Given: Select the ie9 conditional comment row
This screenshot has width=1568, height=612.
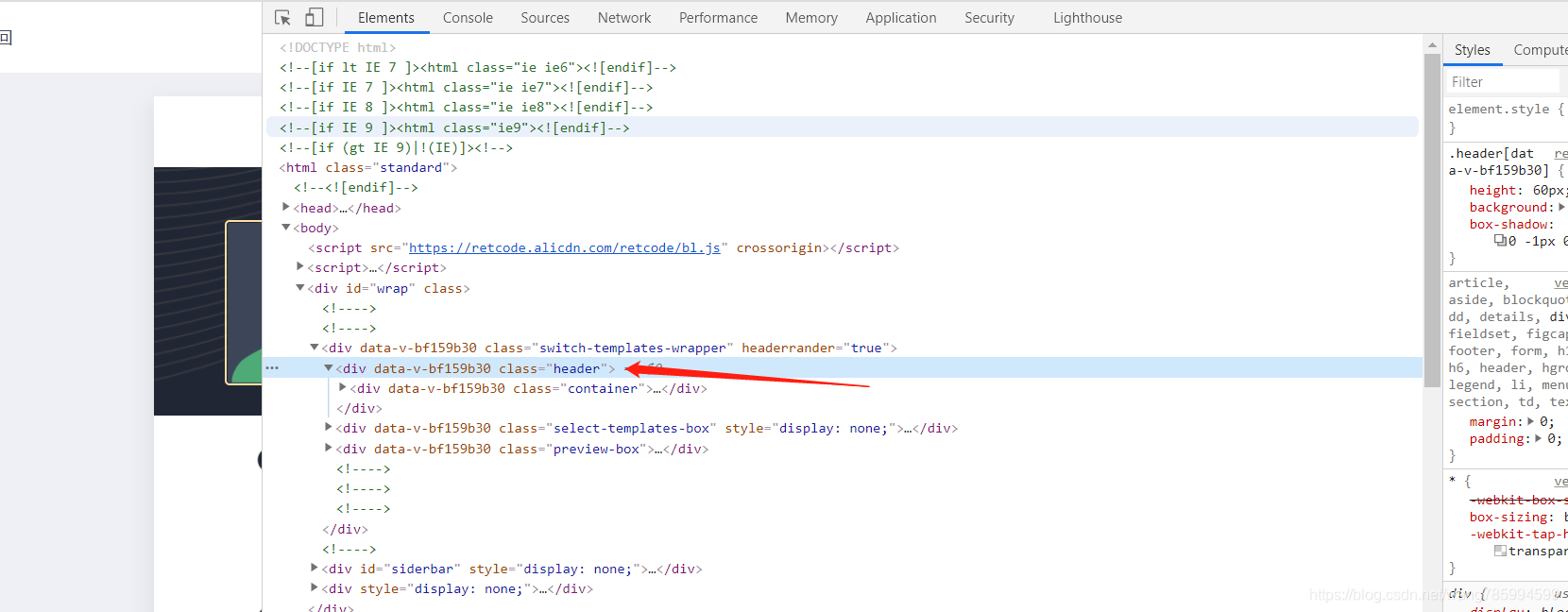Looking at the screenshot, I should coord(843,127).
